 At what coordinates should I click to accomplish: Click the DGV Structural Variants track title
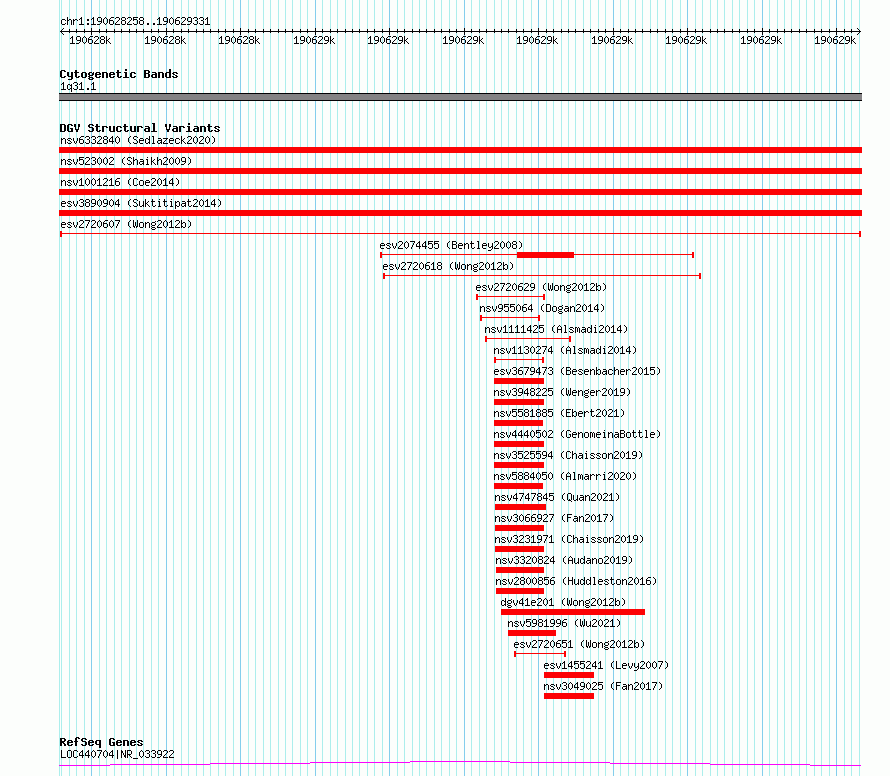140,128
